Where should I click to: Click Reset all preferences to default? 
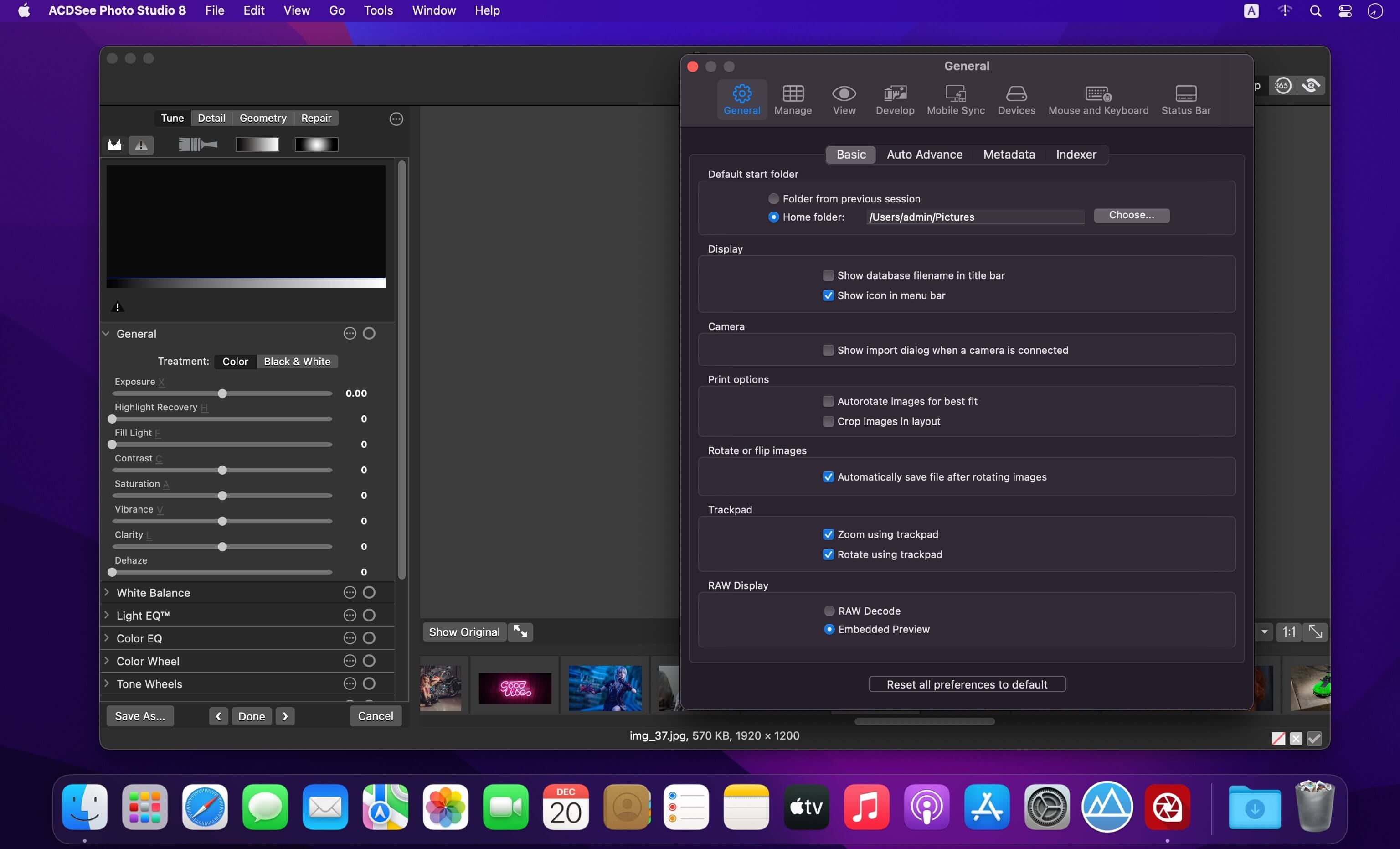pos(967,684)
